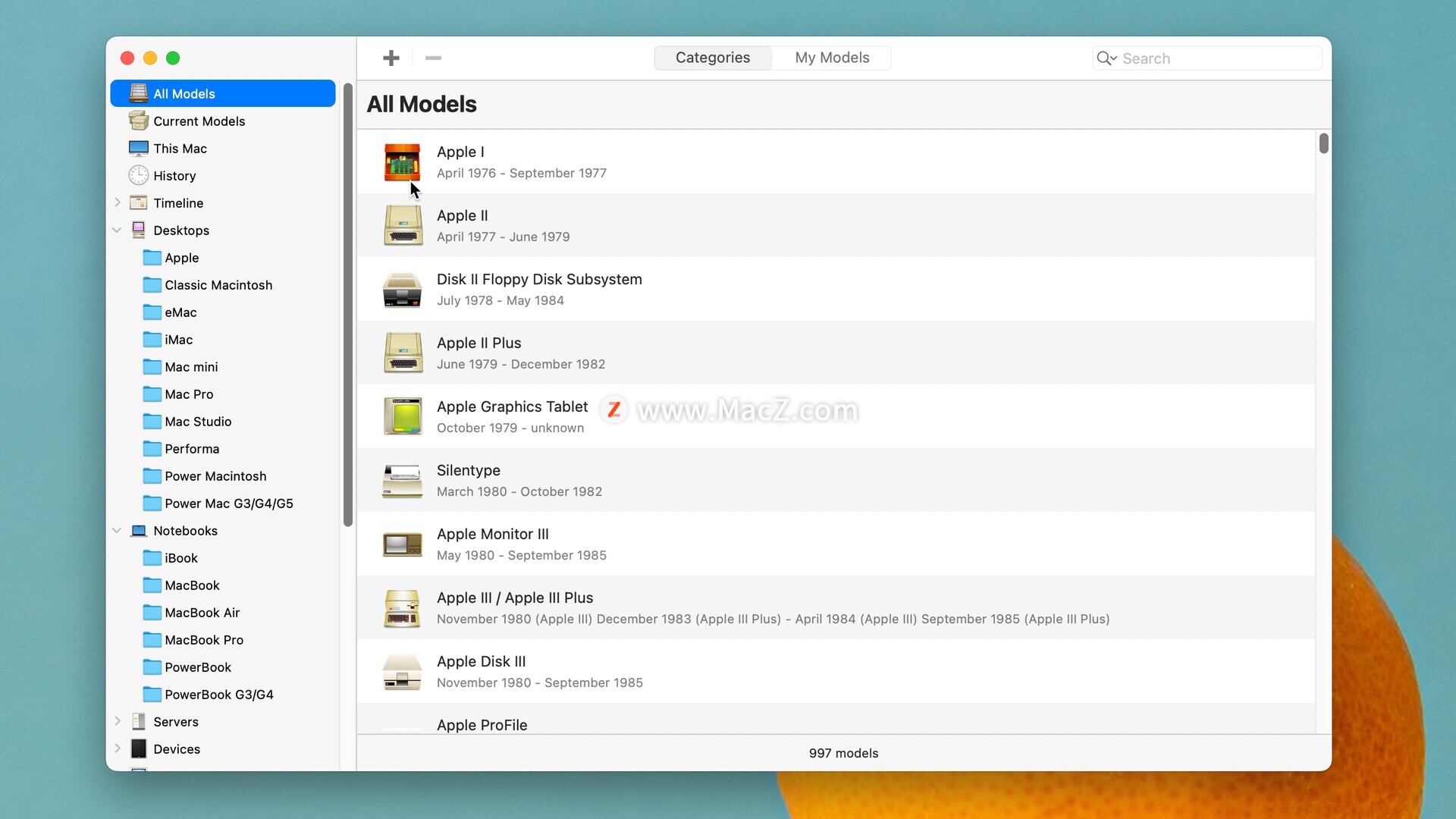Click the '997 models' status text
This screenshot has height=819, width=1456.
(843, 753)
